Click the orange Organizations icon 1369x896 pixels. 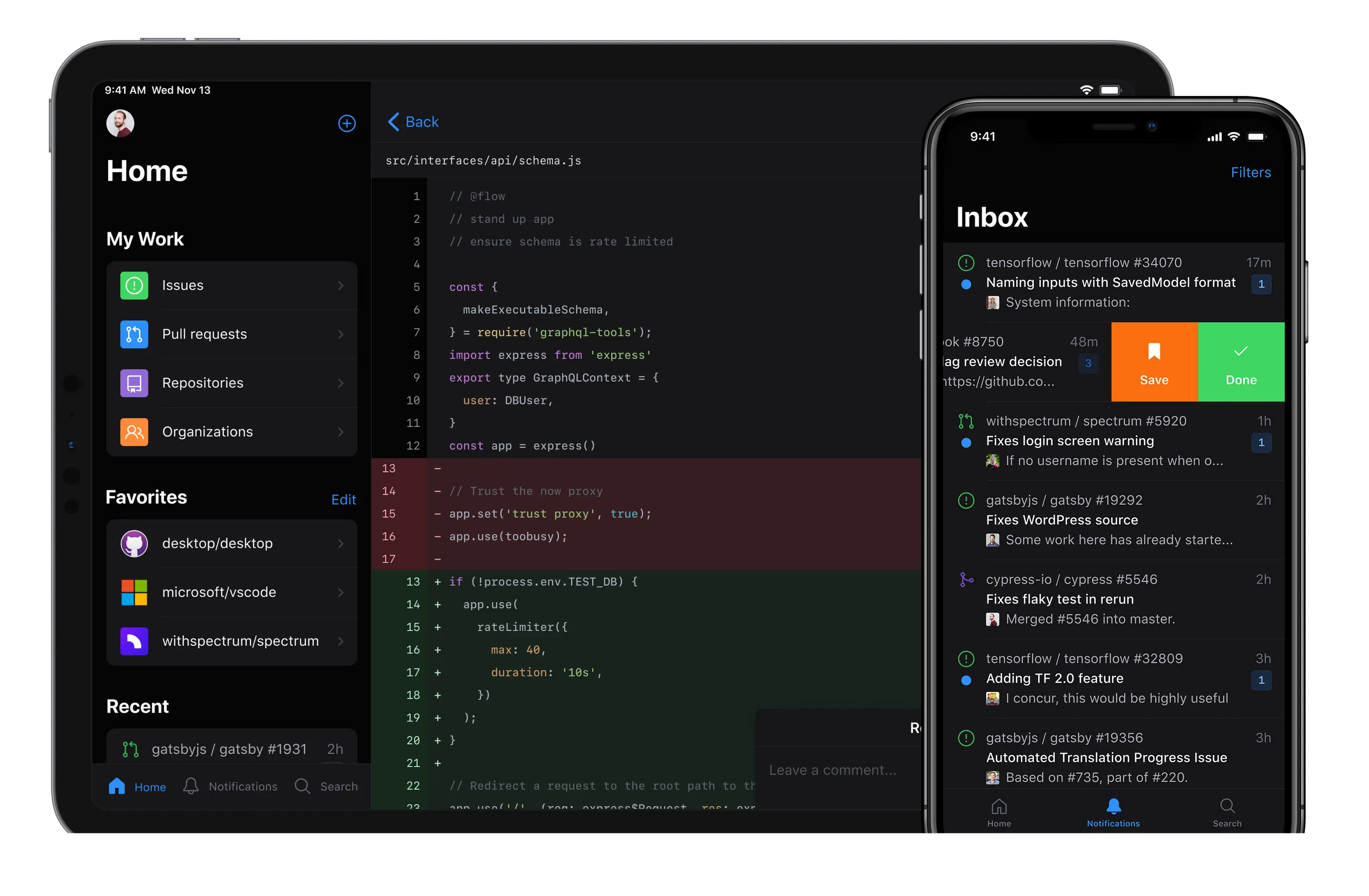(x=134, y=432)
